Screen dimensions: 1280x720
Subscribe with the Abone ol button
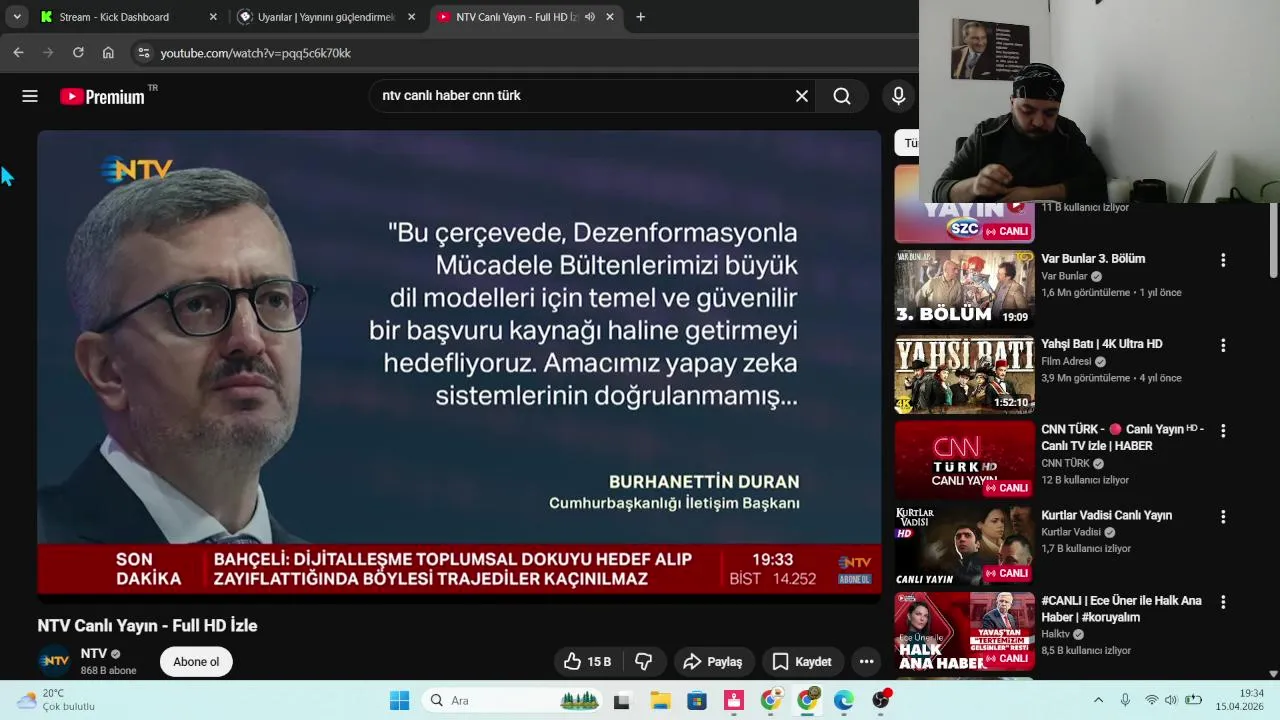196,661
